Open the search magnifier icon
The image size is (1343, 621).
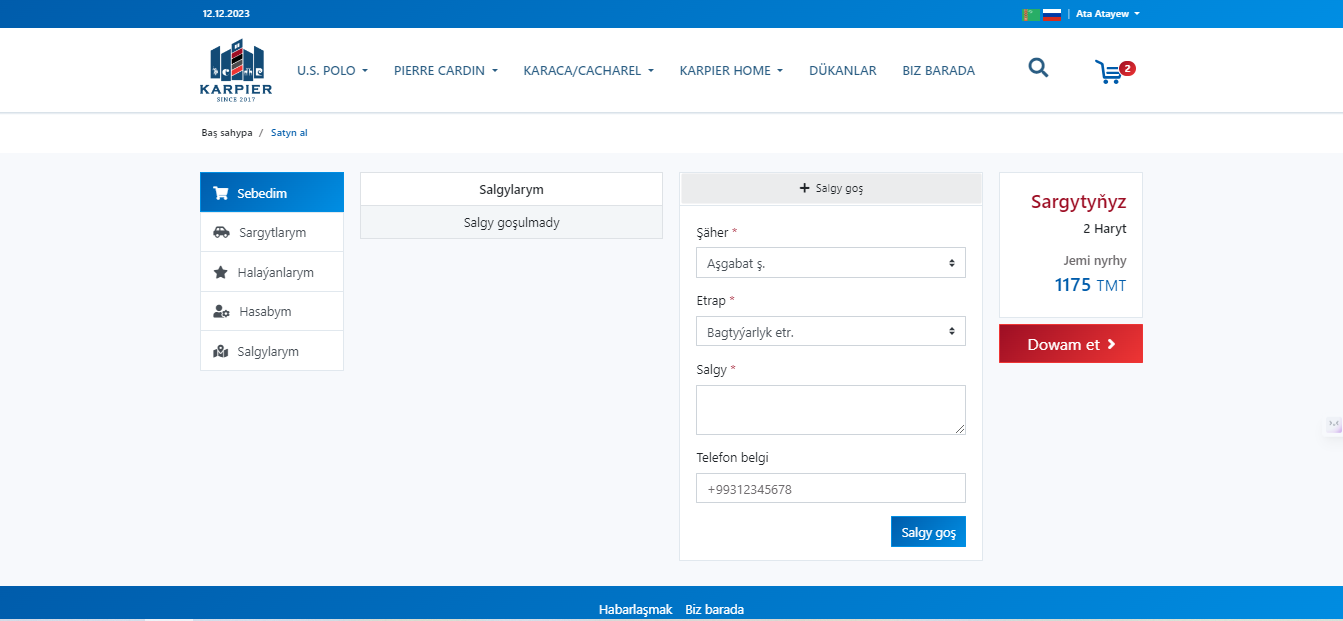tap(1038, 68)
